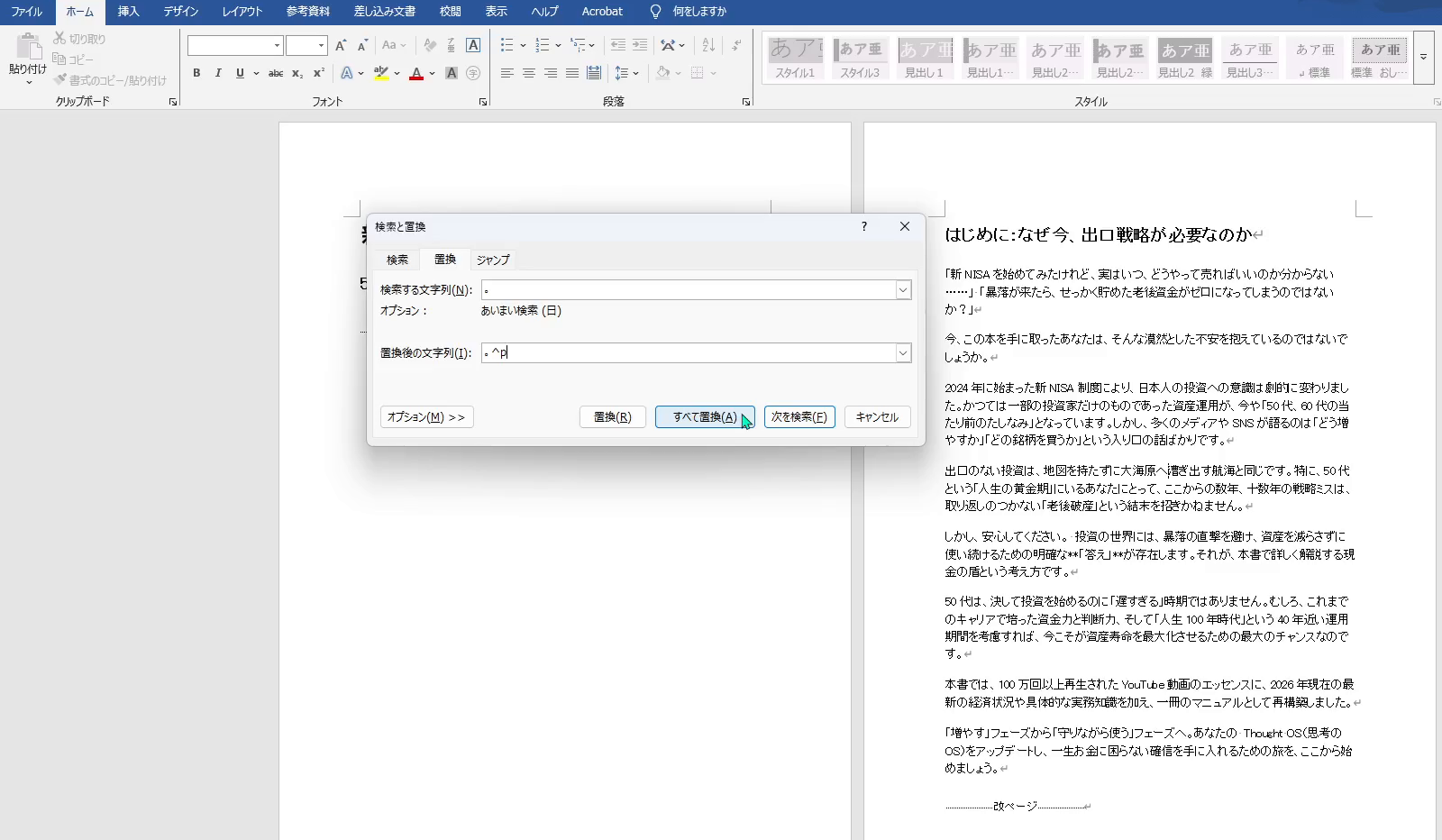Image resolution: width=1442 pixels, height=840 pixels.
Task: Apply the yellow text highlight color
Action: [381, 73]
